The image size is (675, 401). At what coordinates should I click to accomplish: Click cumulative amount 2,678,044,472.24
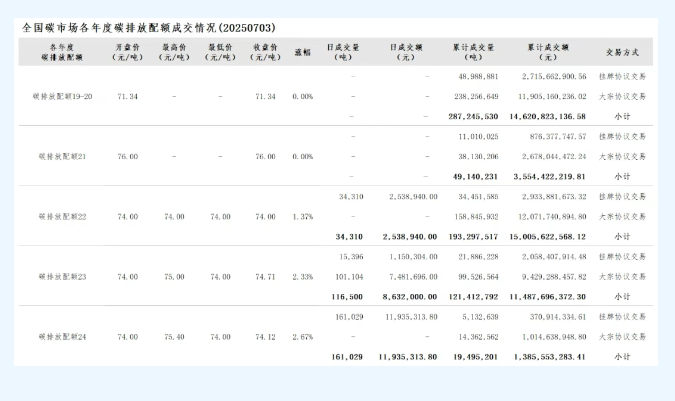554,157
